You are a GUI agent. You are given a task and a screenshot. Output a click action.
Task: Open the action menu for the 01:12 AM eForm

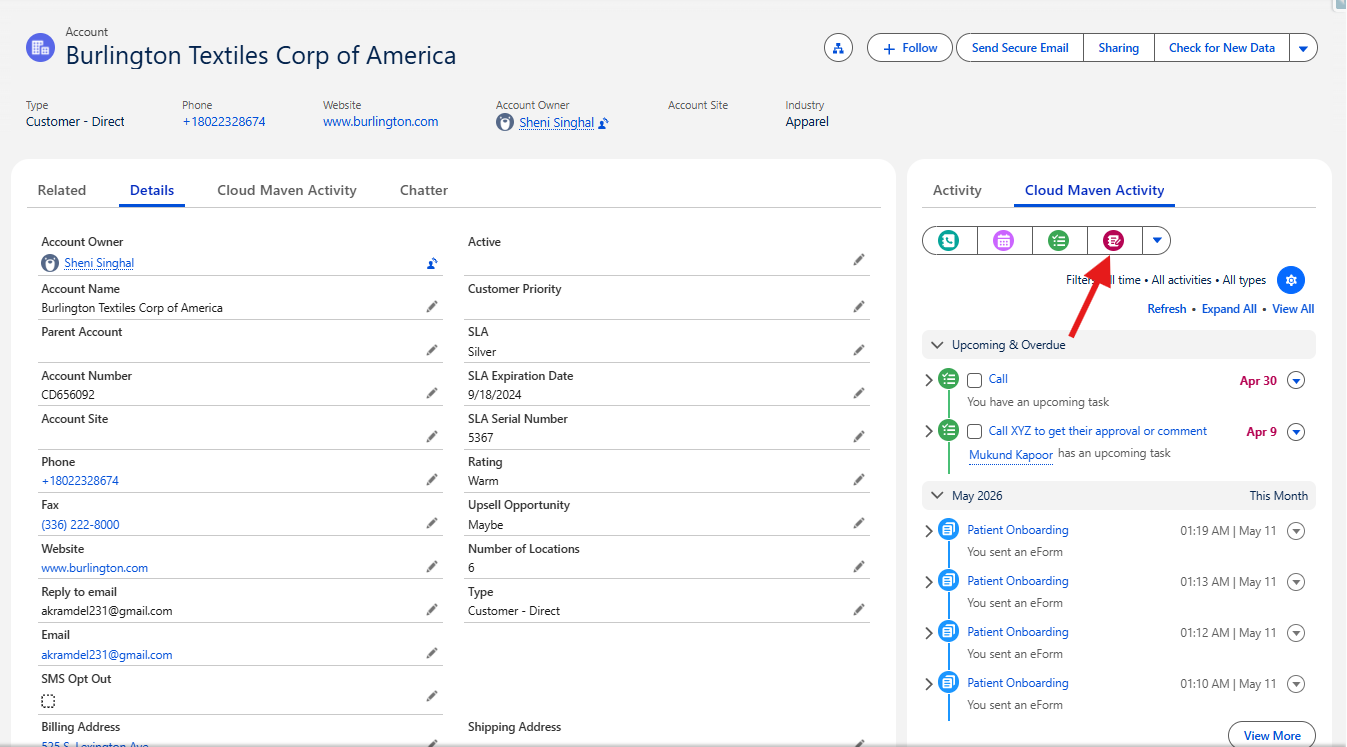click(x=1296, y=633)
